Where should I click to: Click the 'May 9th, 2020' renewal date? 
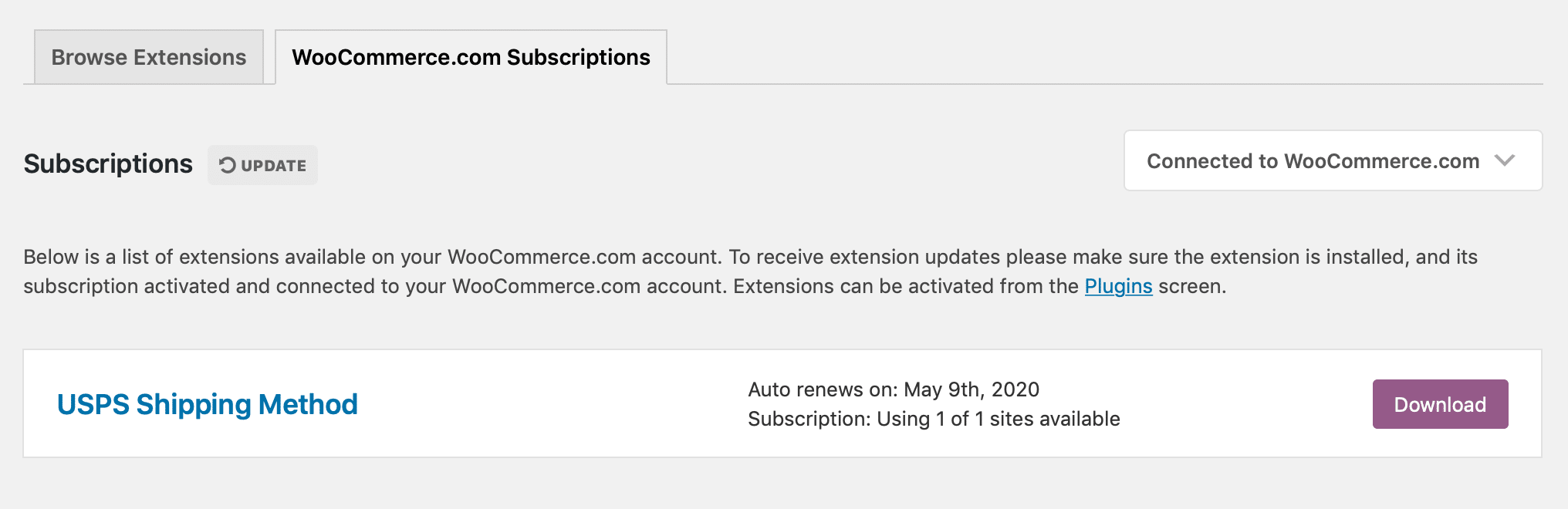[972, 389]
